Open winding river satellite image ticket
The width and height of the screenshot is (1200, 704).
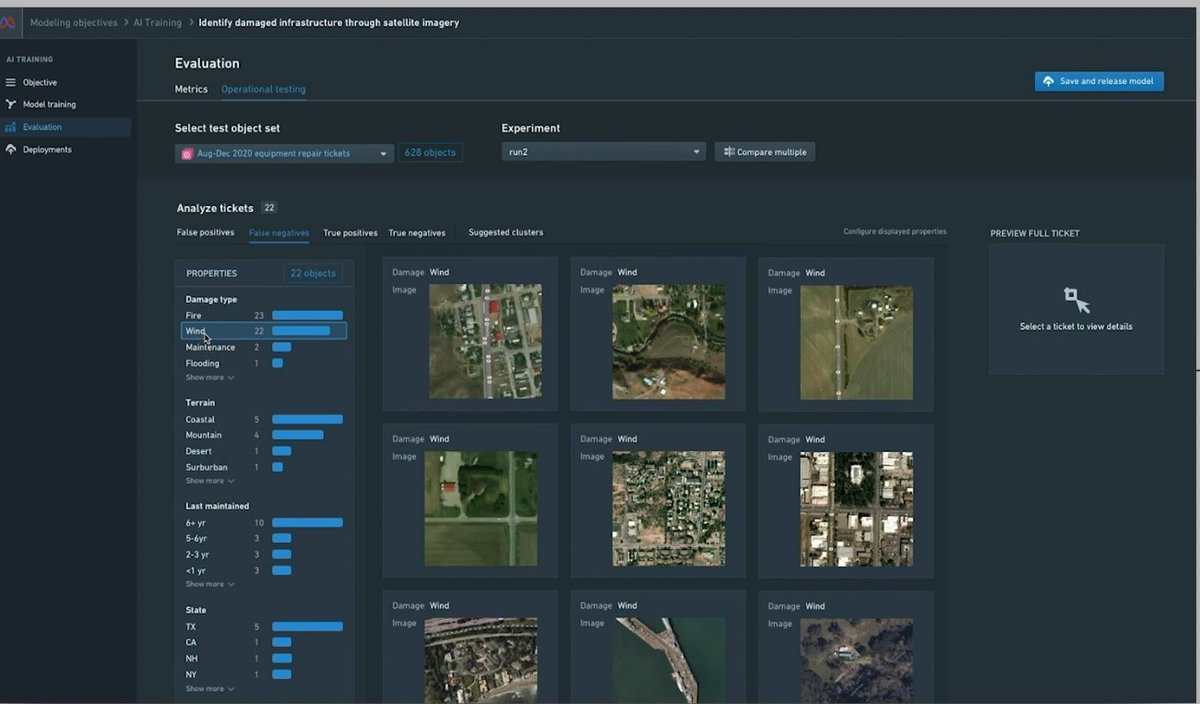668,342
